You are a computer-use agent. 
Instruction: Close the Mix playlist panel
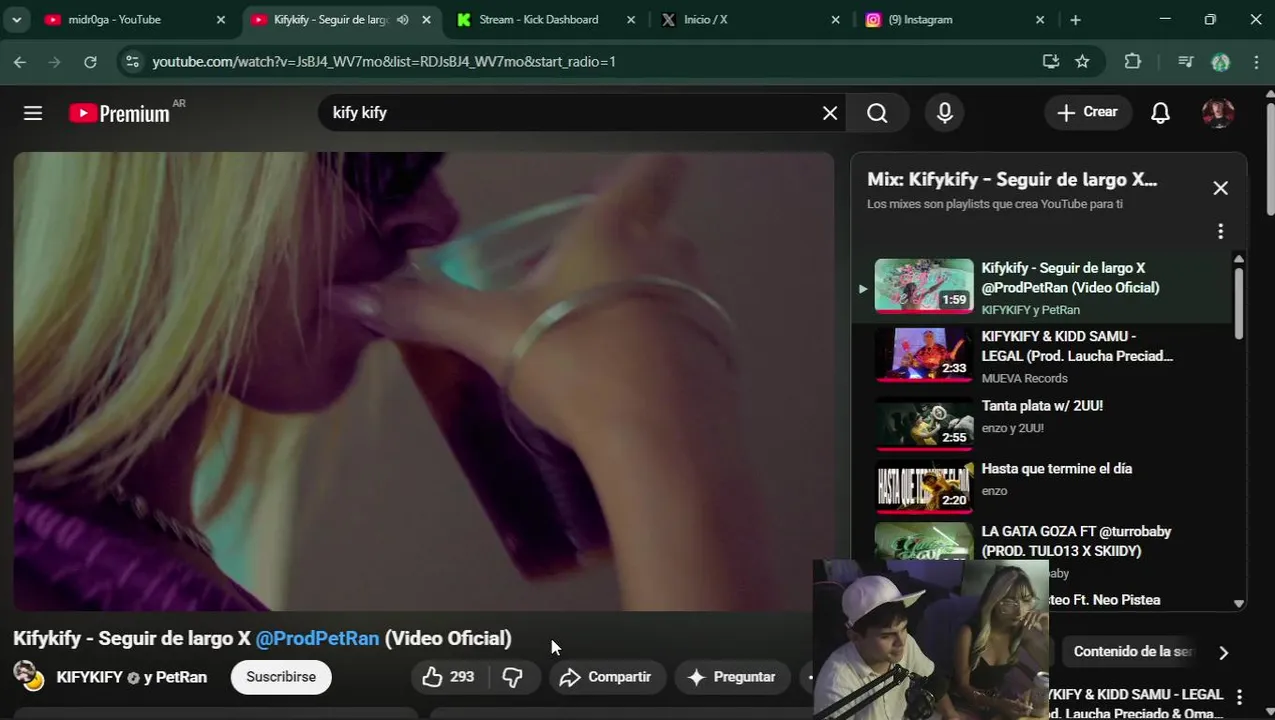point(1220,188)
